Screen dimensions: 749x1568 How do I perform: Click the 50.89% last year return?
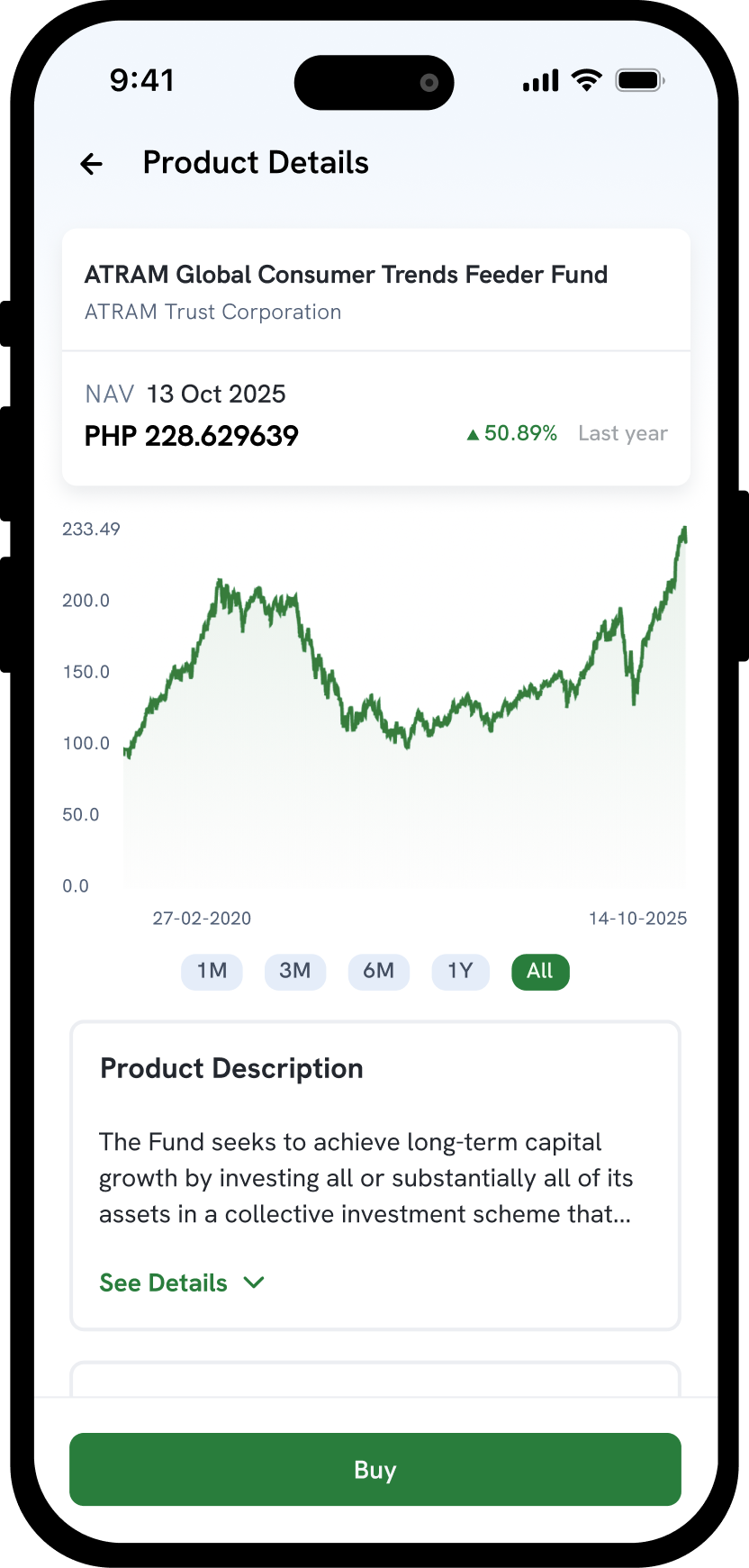click(520, 433)
